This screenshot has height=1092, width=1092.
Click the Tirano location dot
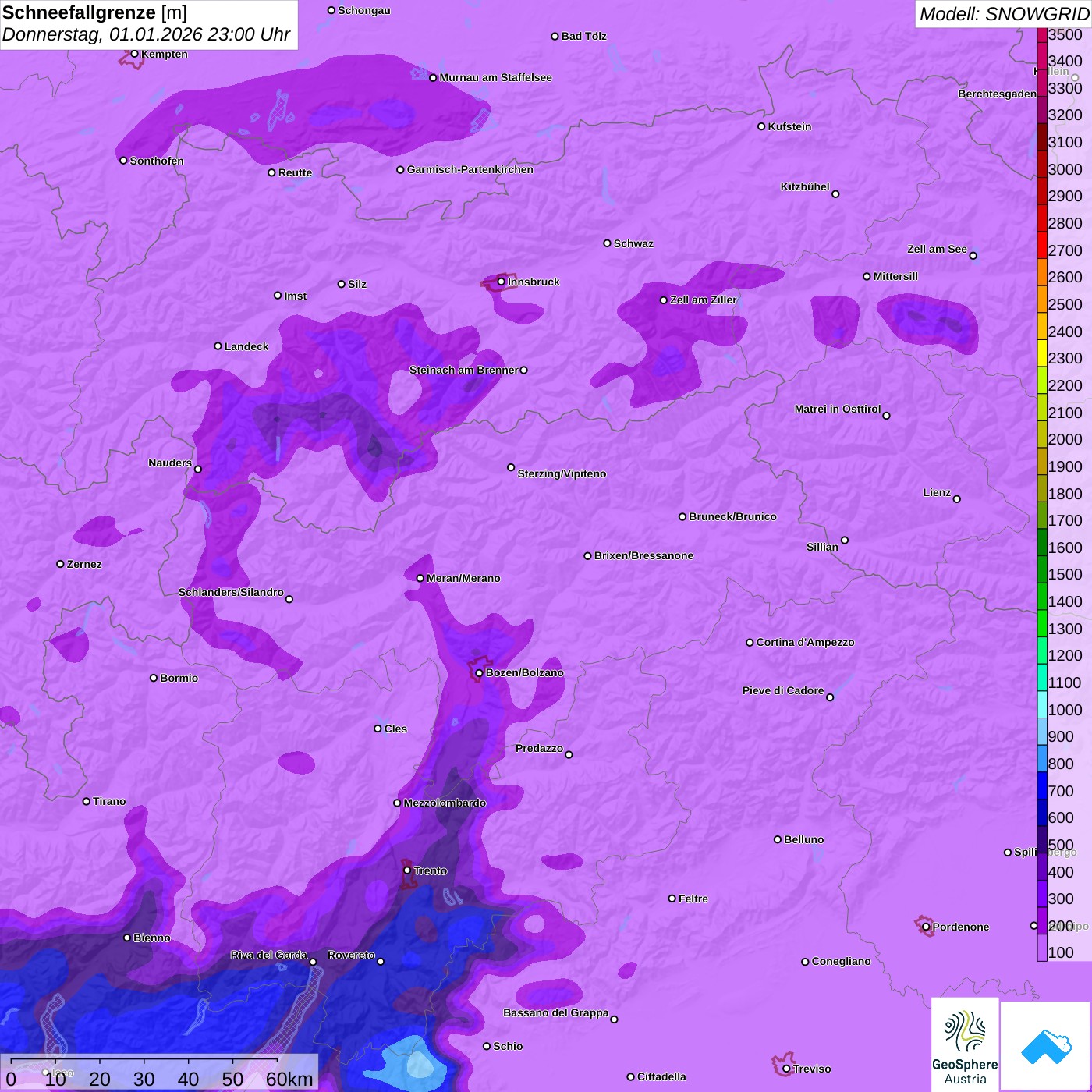coord(87,801)
